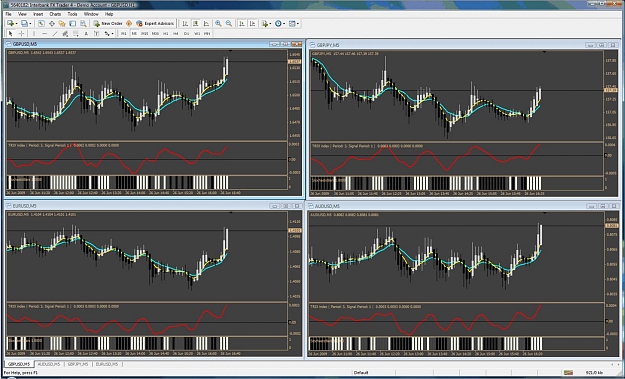
Task: Open the Insert menu
Action: tap(38, 14)
